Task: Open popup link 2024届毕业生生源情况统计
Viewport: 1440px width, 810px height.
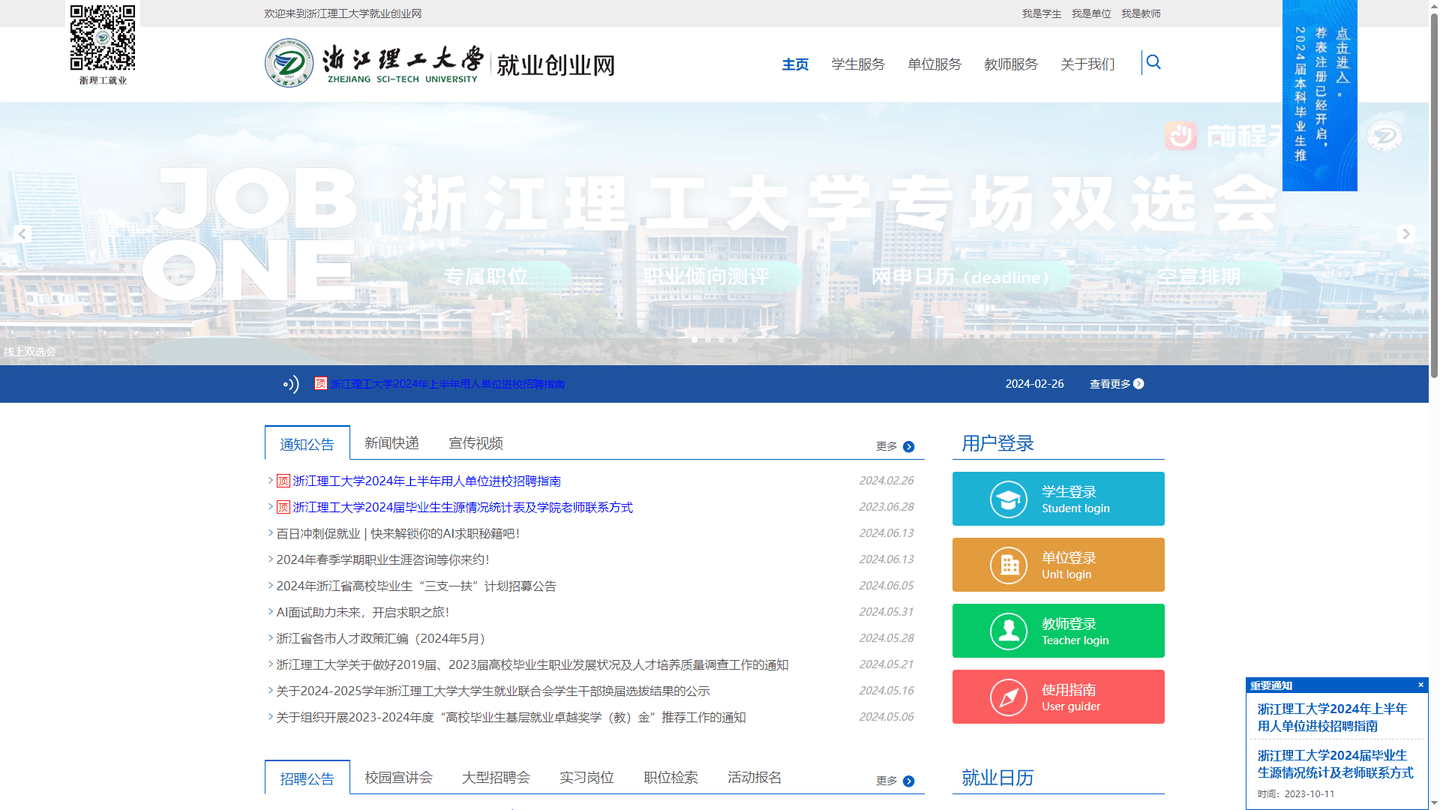Action: pyautogui.click(x=1335, y=764)
